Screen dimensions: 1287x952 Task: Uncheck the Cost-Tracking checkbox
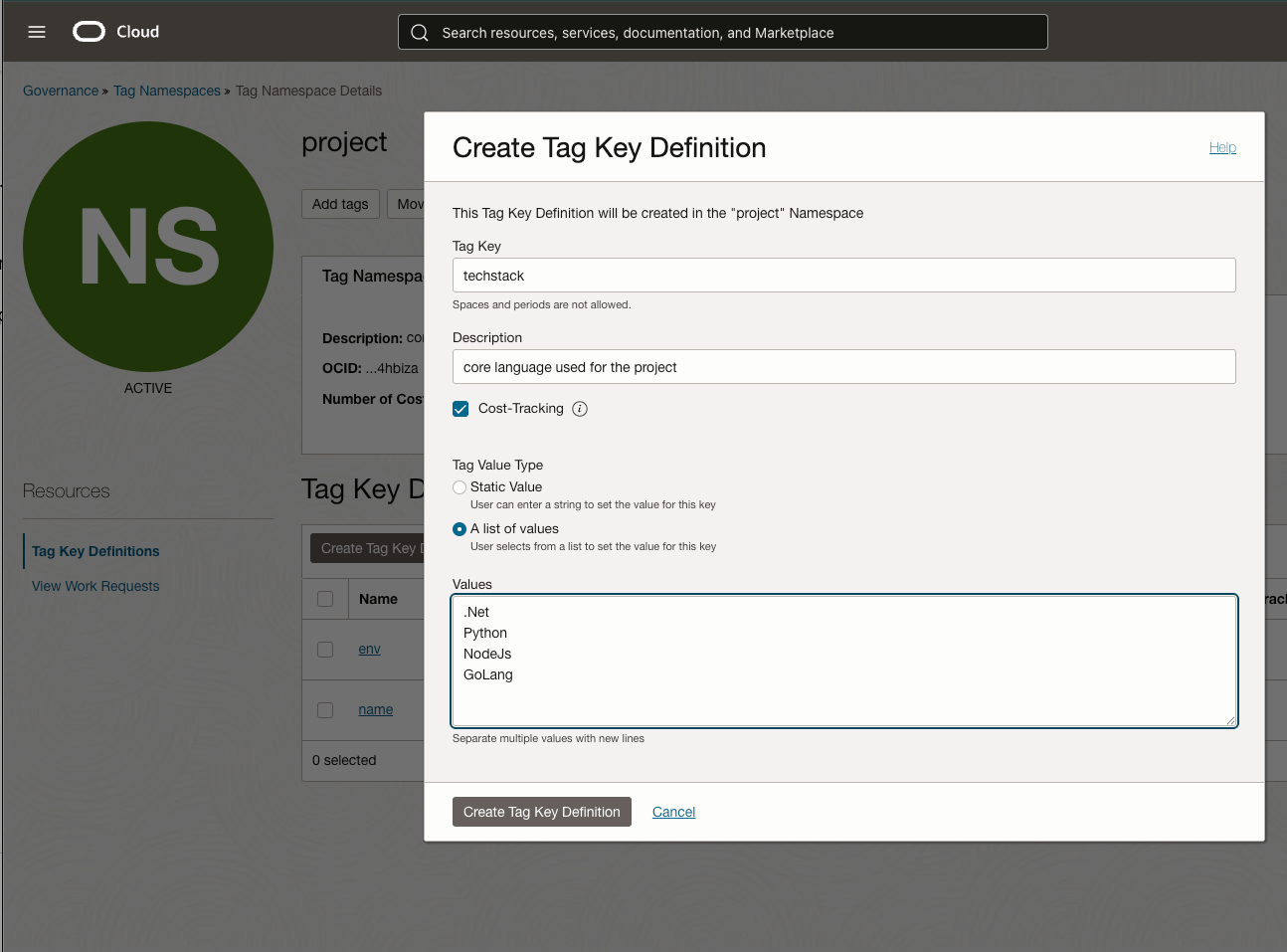click(x=460, y=409)
